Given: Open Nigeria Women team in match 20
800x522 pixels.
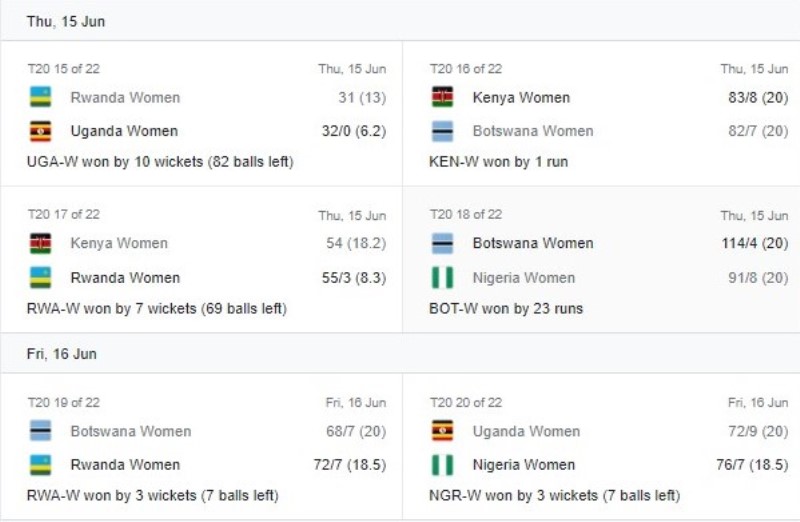Looking at the screenshot, I should (523, 465).
